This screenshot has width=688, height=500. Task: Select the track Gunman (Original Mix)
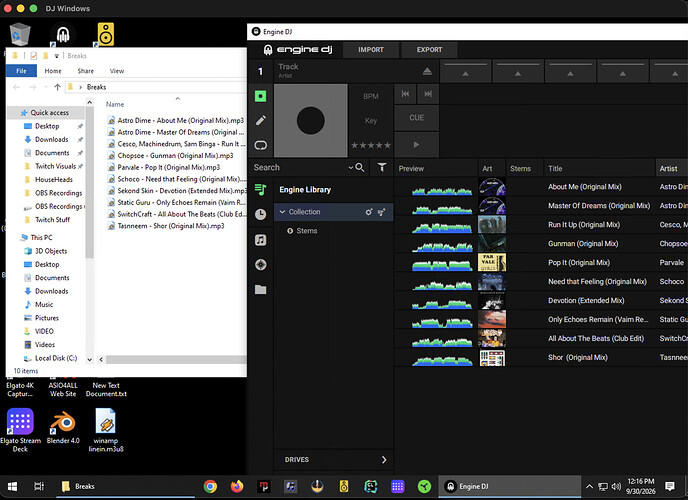(583, 243)
